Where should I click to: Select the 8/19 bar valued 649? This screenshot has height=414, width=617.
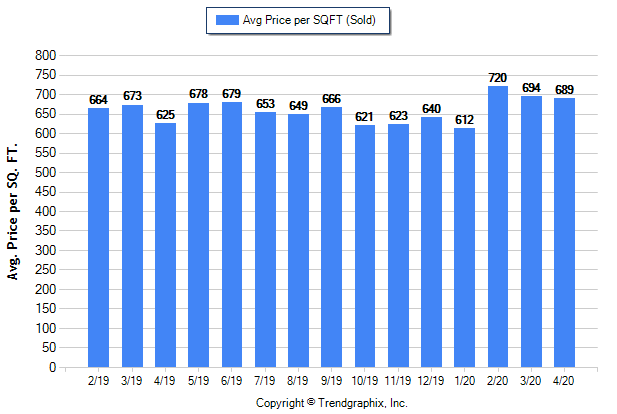pyautogui.click(x=298, y=241)
